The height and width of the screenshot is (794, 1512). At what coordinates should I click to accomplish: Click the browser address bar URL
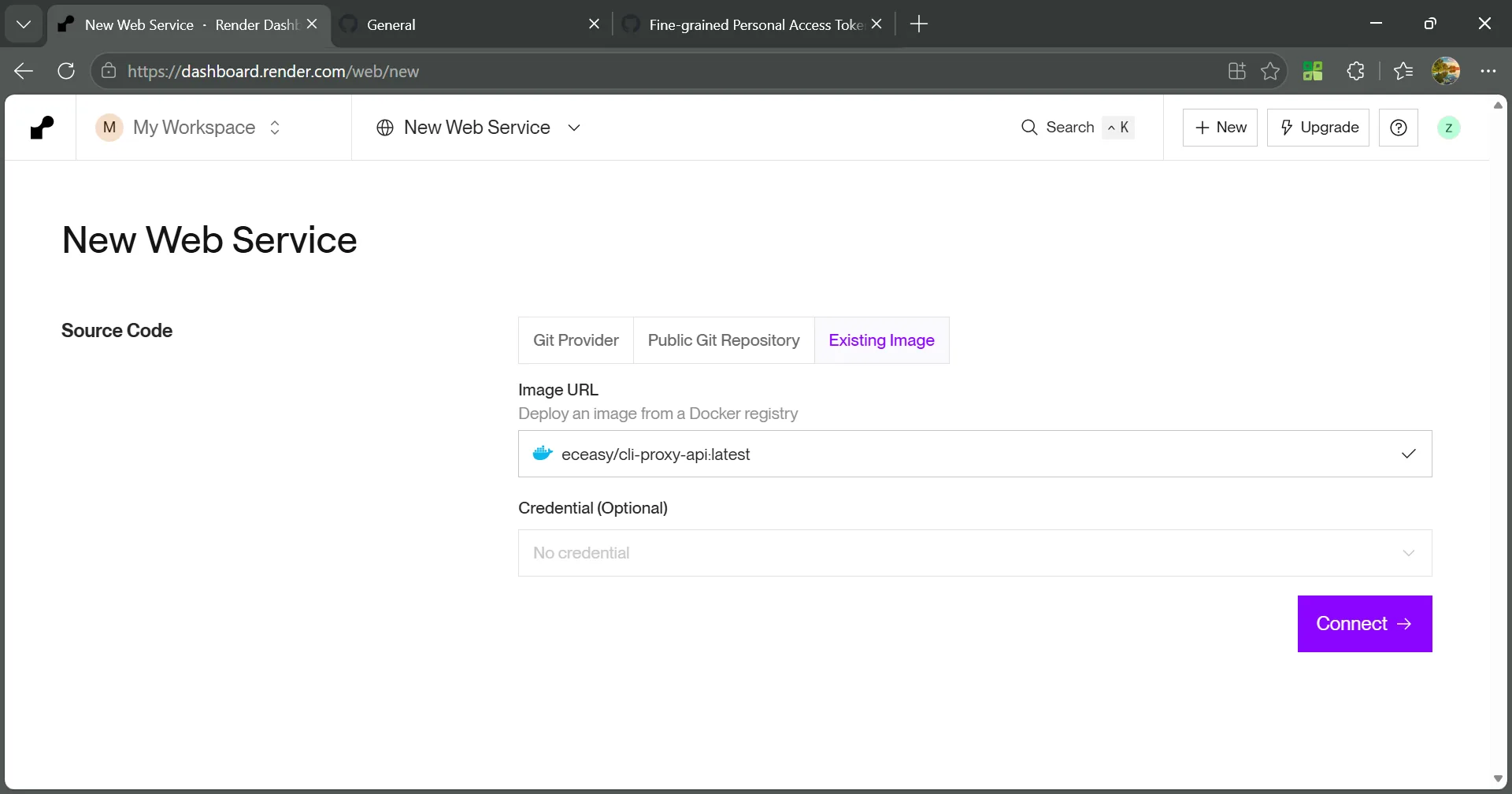pos(273,72)
